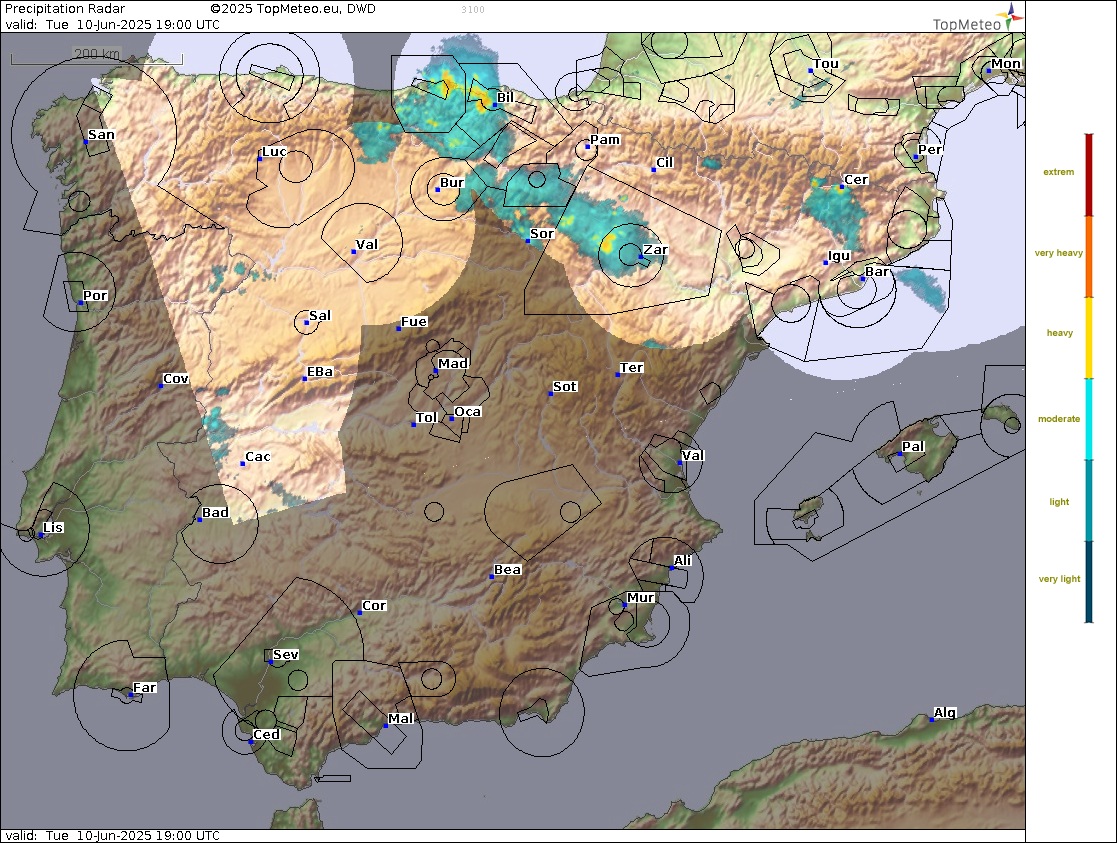1117x843 pixels.
Task: Select the 'Mur' station label
Action: [x=640, y=598]
